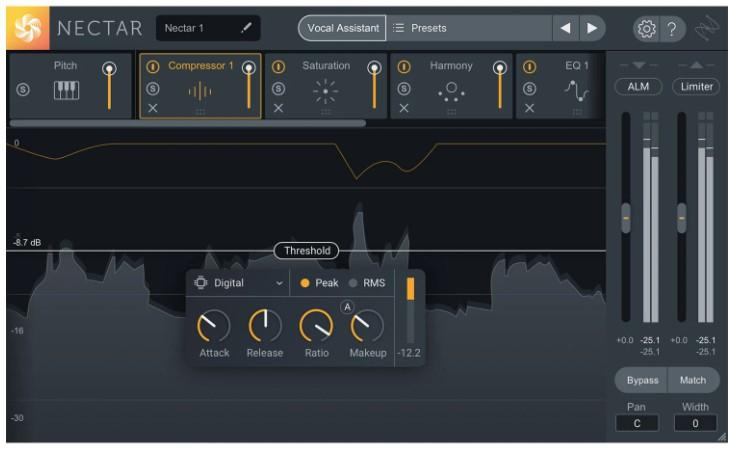Click the Saturation mix slider
The image size is (736, 449).
click(x=374, y=86)
